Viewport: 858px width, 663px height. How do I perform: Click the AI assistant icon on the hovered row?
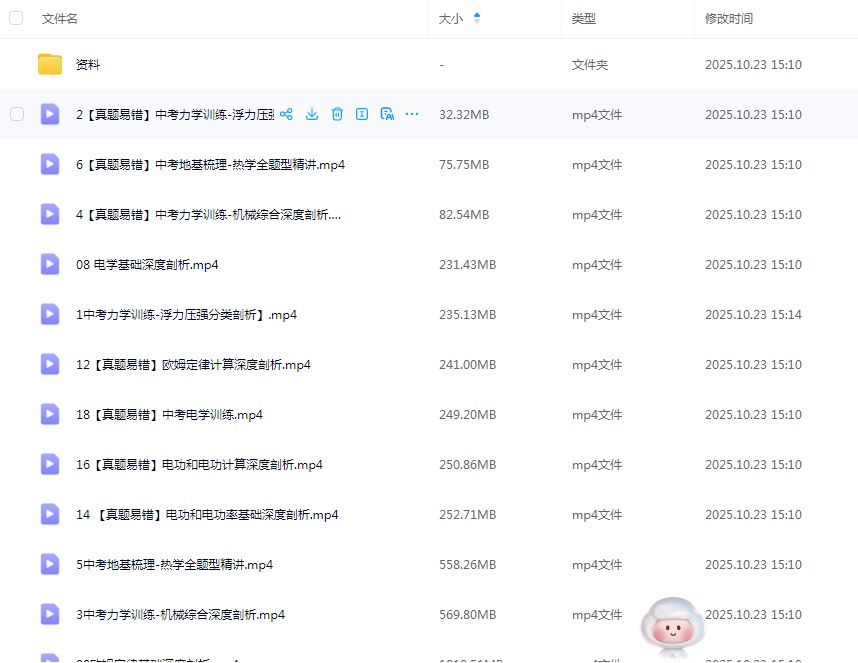pos(387,115)
